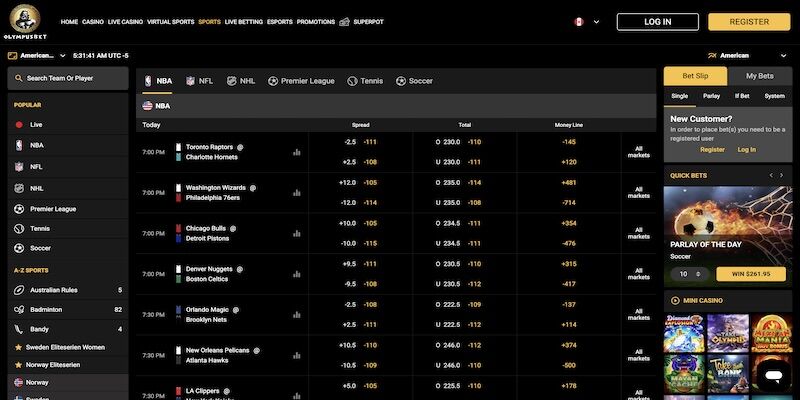Click WIN $261.95 parlay button
Image resolution: width=800 pixels, height=400 pixels.
[751, 274]
